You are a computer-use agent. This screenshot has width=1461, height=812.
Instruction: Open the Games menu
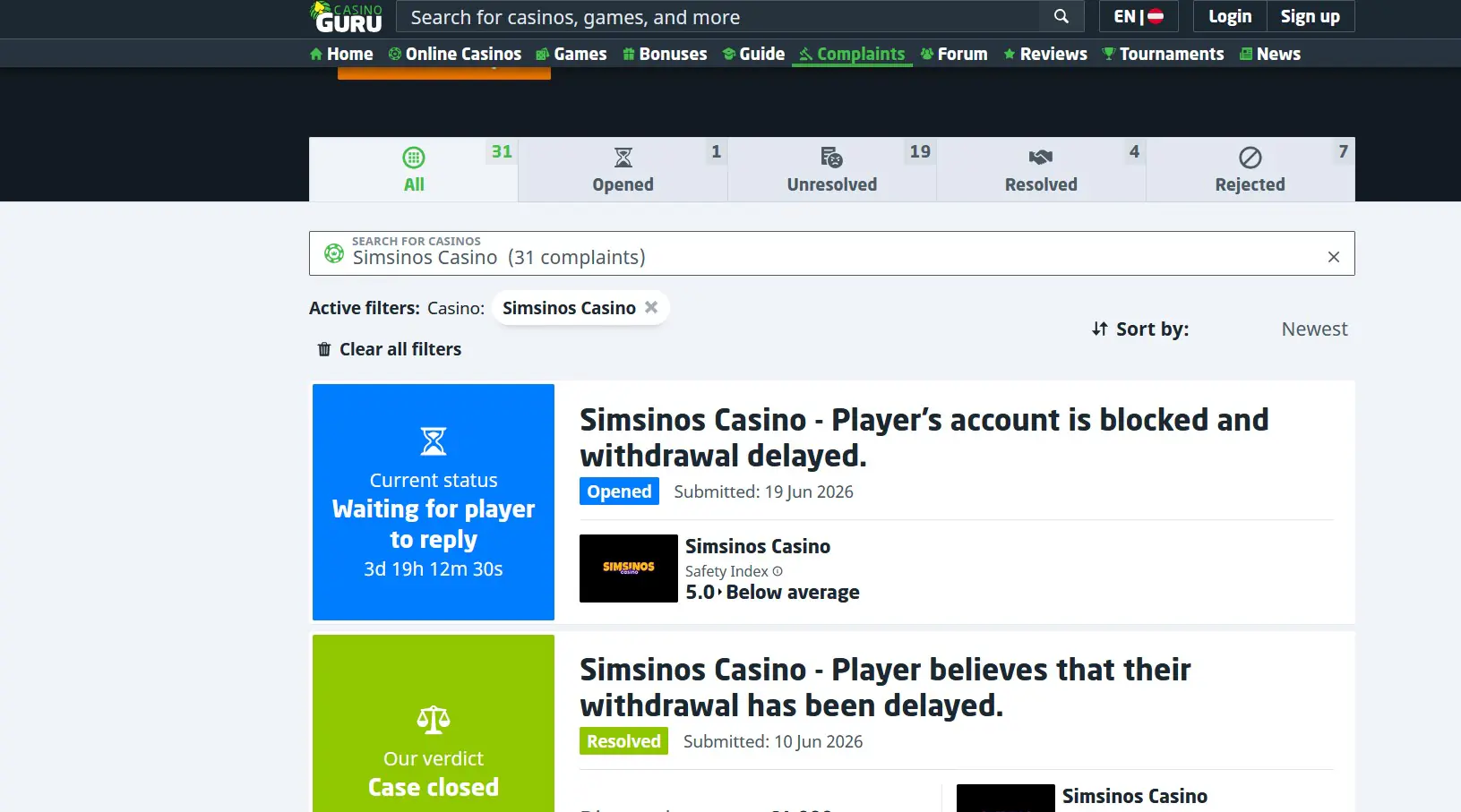[x=571, y=54]
